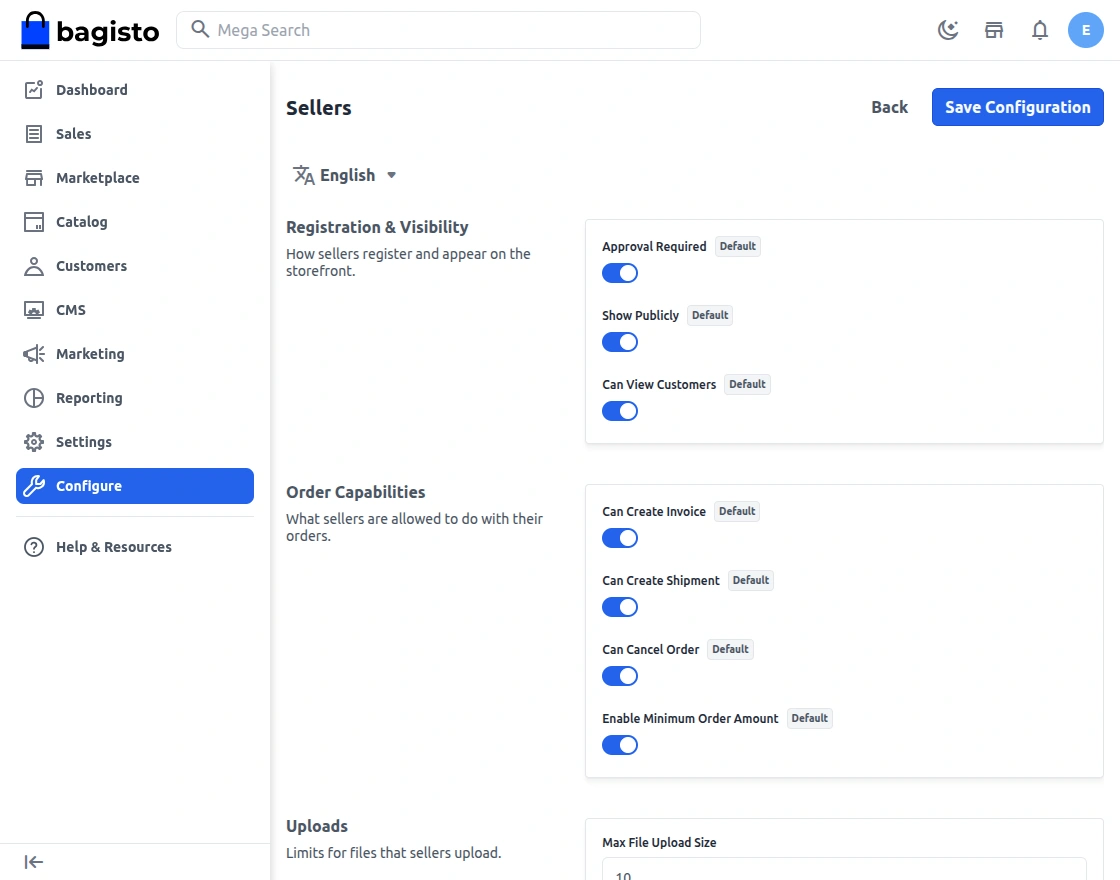Click the Sellers page heading
The width and height of the screenshot is (1120, 880).
coord(319,108)
